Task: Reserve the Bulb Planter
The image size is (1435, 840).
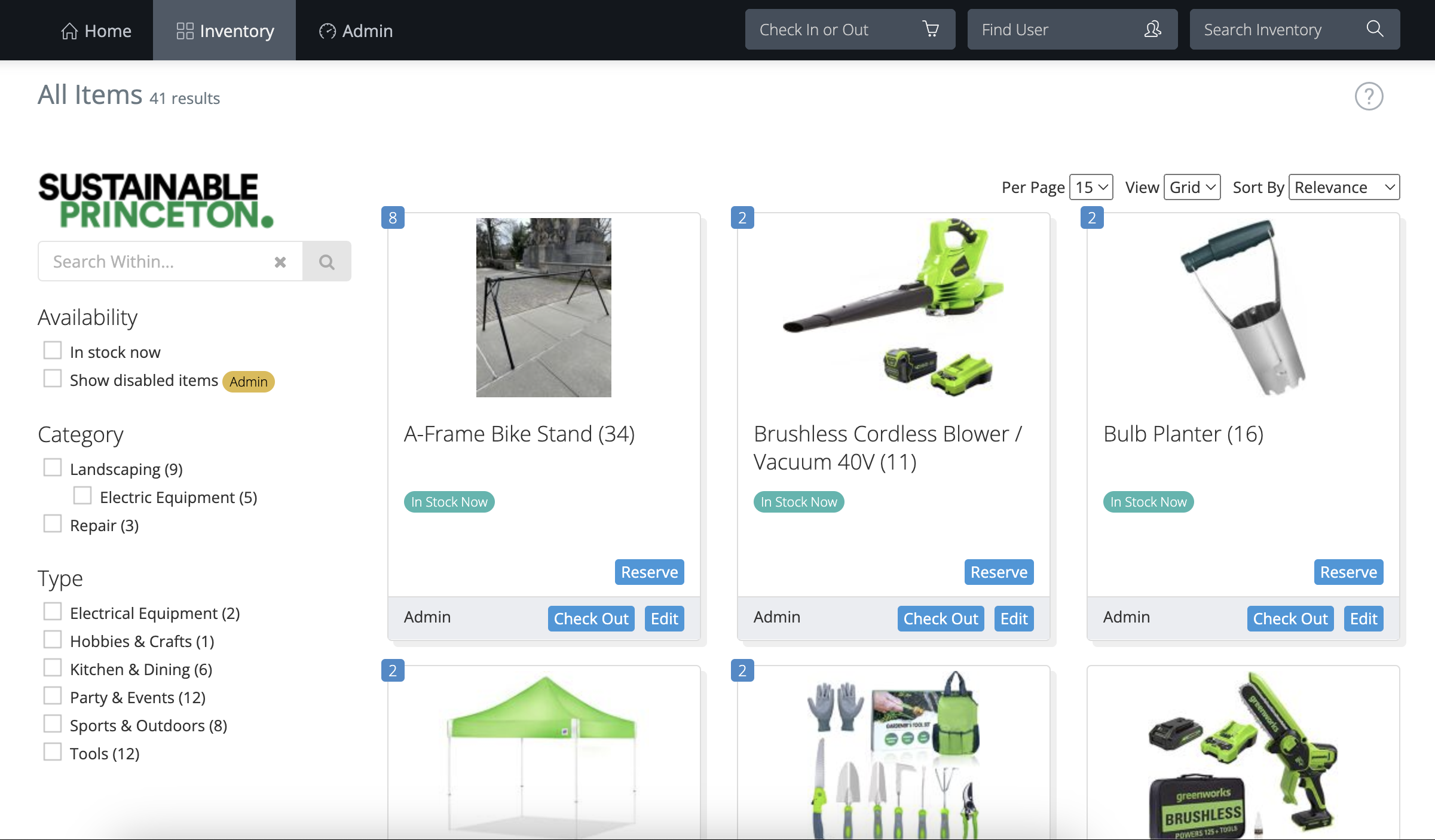Action: 1349,572
